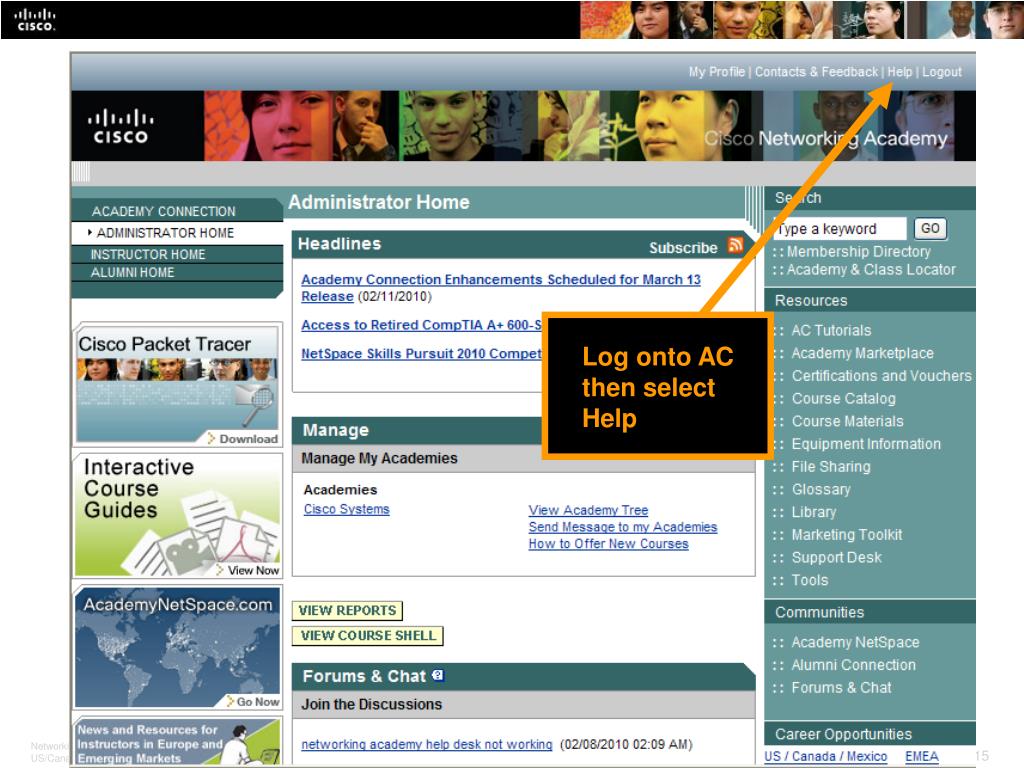Open AC Tutorials resource
This screenshot has height=768, width=1024.
tap(831, 330)
